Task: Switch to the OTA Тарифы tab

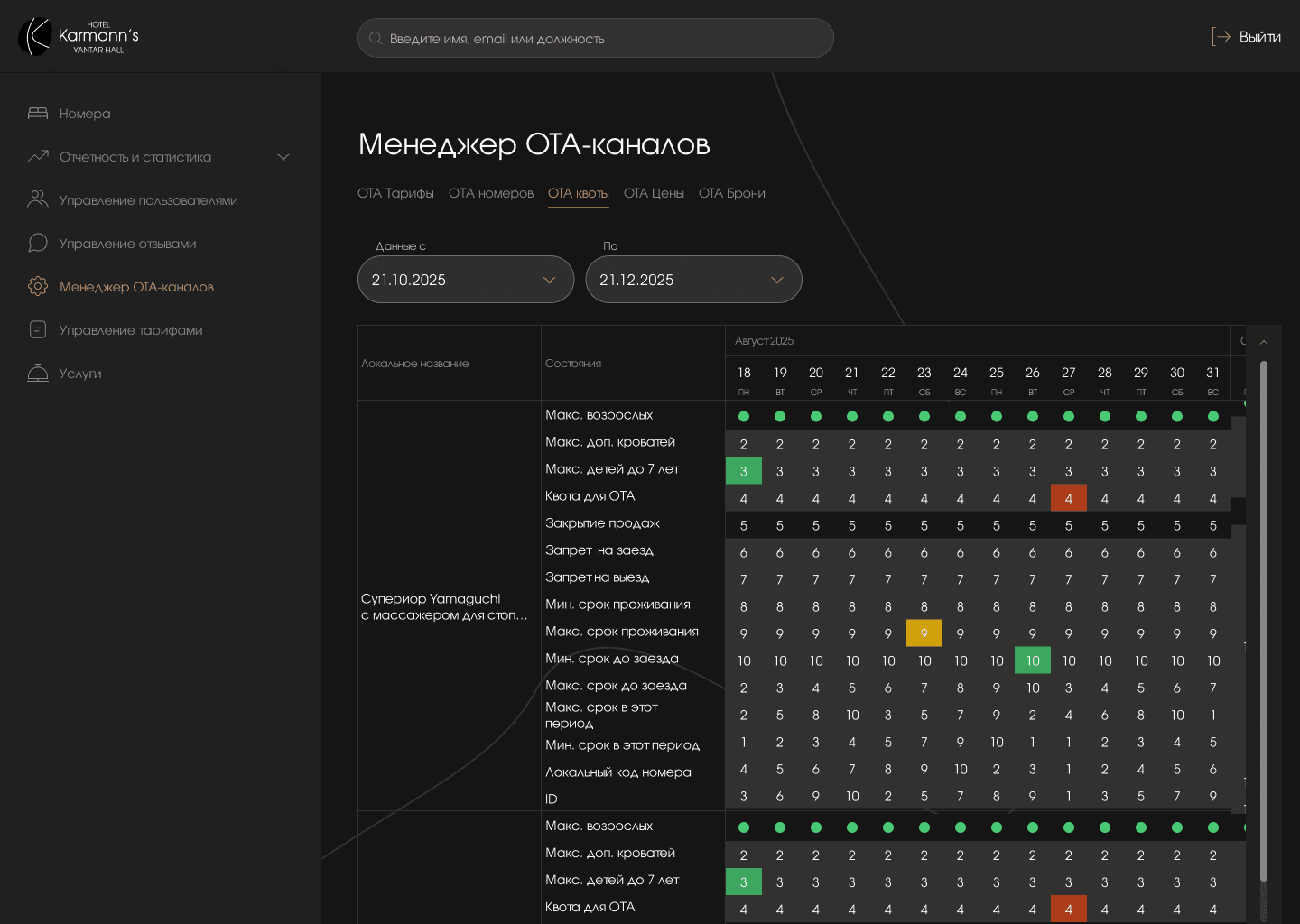Action: pyautogui.click(x=395, y=193)
